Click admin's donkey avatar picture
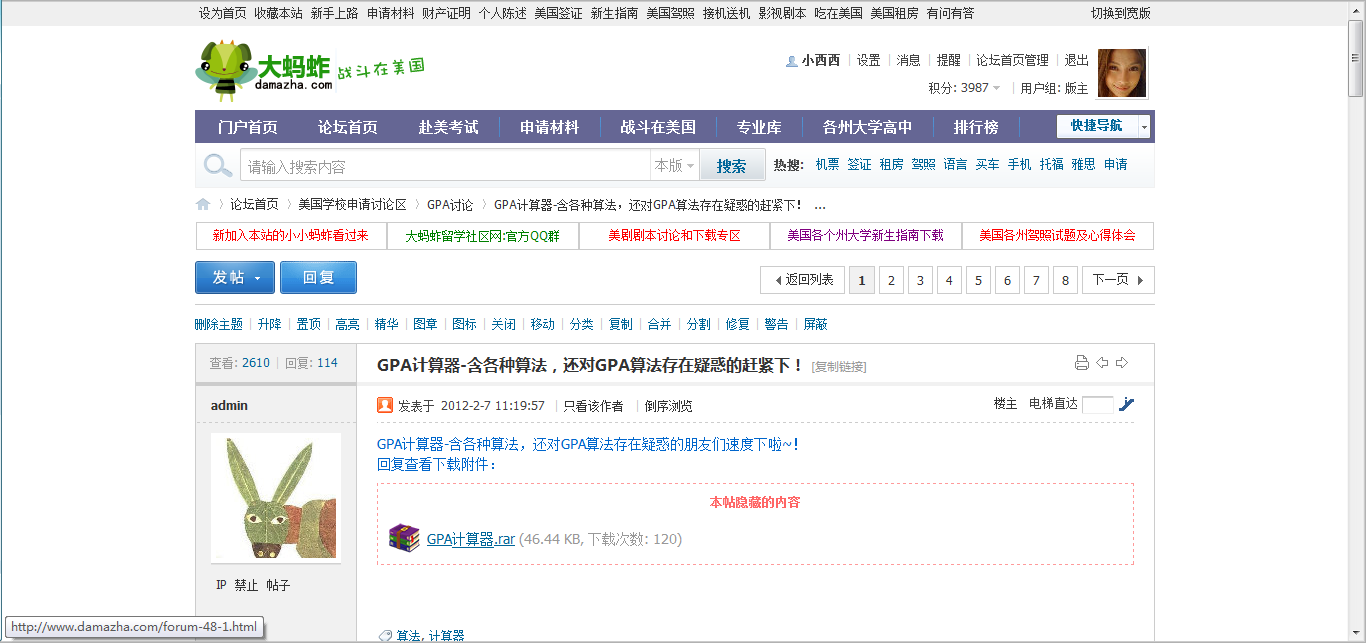 pos(276,498)
